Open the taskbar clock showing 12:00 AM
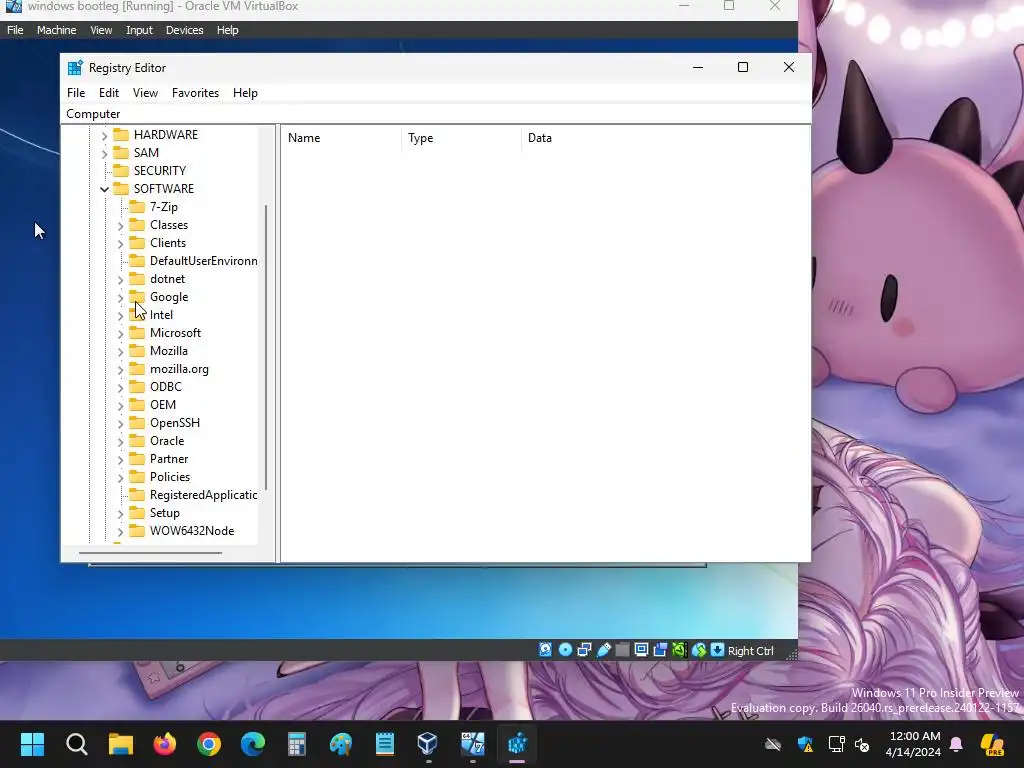This screenshot has width=1024, height=768. [x=914, y=744]
